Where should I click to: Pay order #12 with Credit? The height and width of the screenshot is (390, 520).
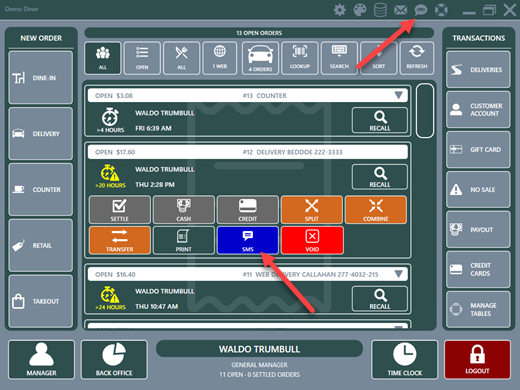pos(248,210)
